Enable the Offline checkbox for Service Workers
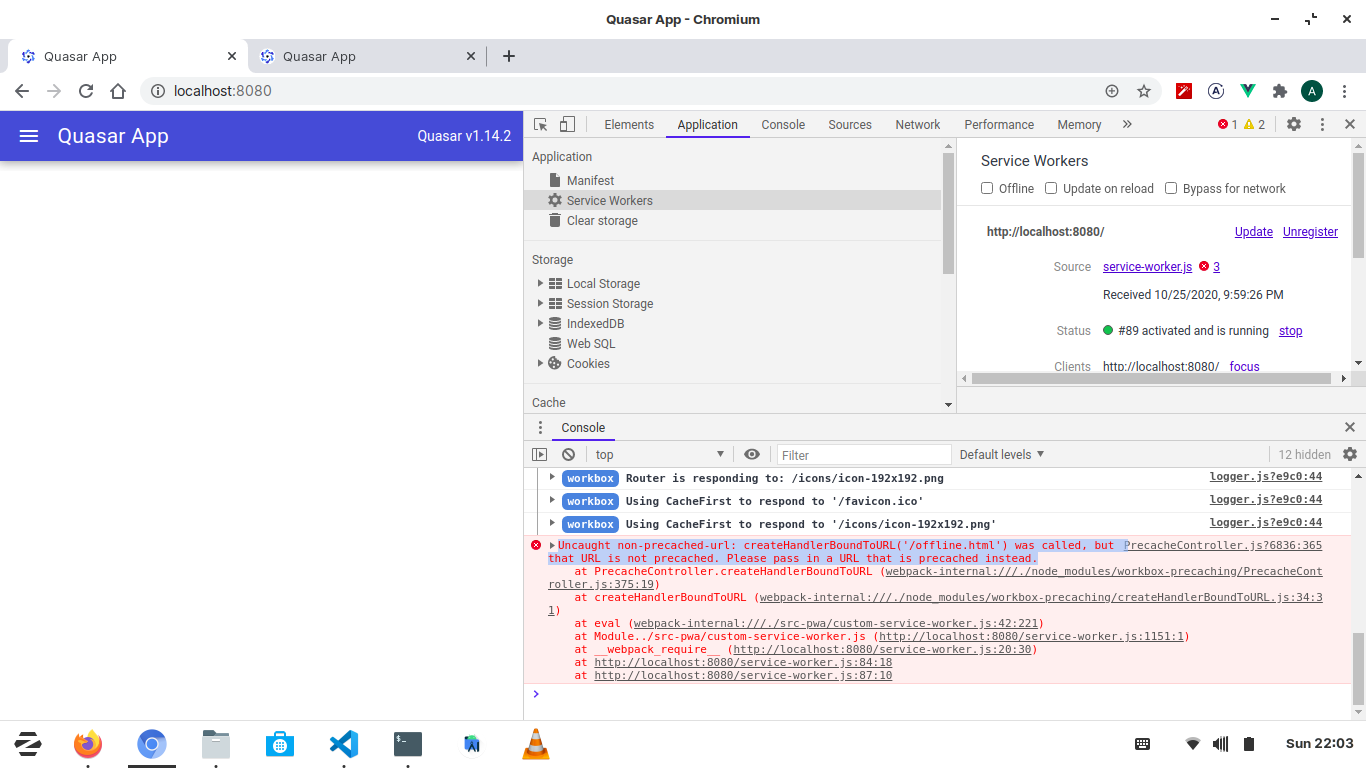 tap(987, 188)
